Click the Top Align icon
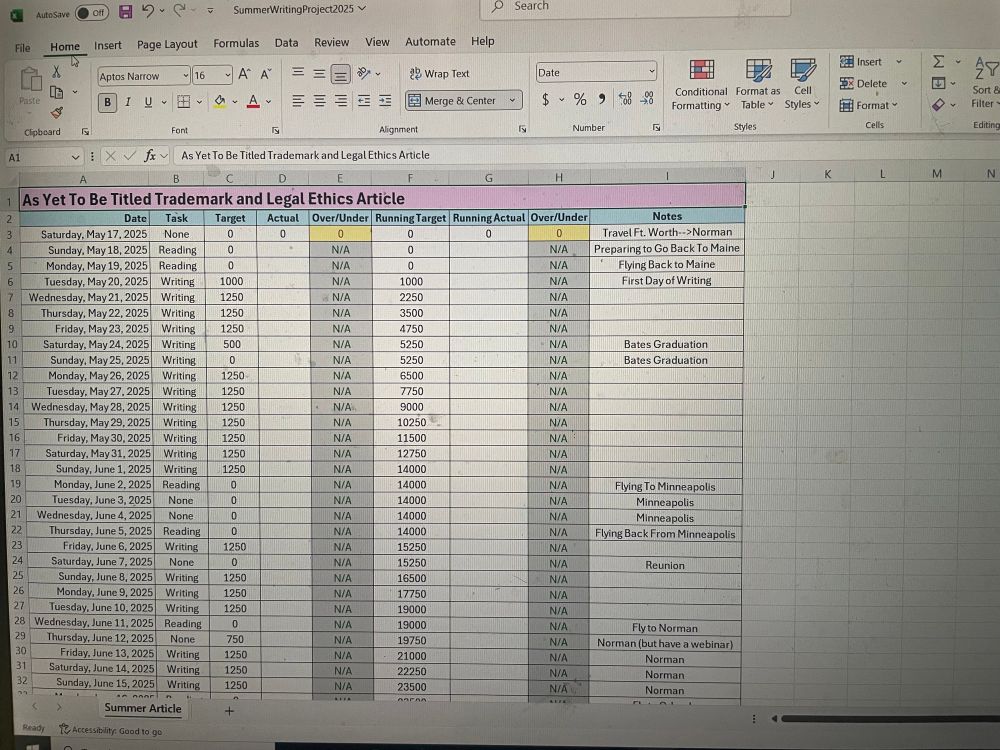The height and width of the screenshot is (750, 1000). [x=298, y=72]
